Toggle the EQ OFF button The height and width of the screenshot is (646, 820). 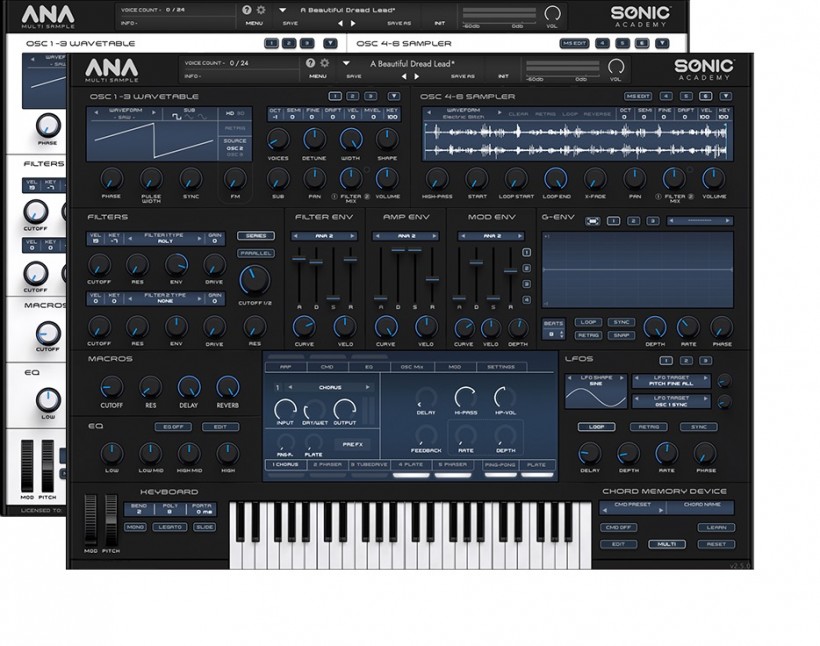(x=173, y=427)
